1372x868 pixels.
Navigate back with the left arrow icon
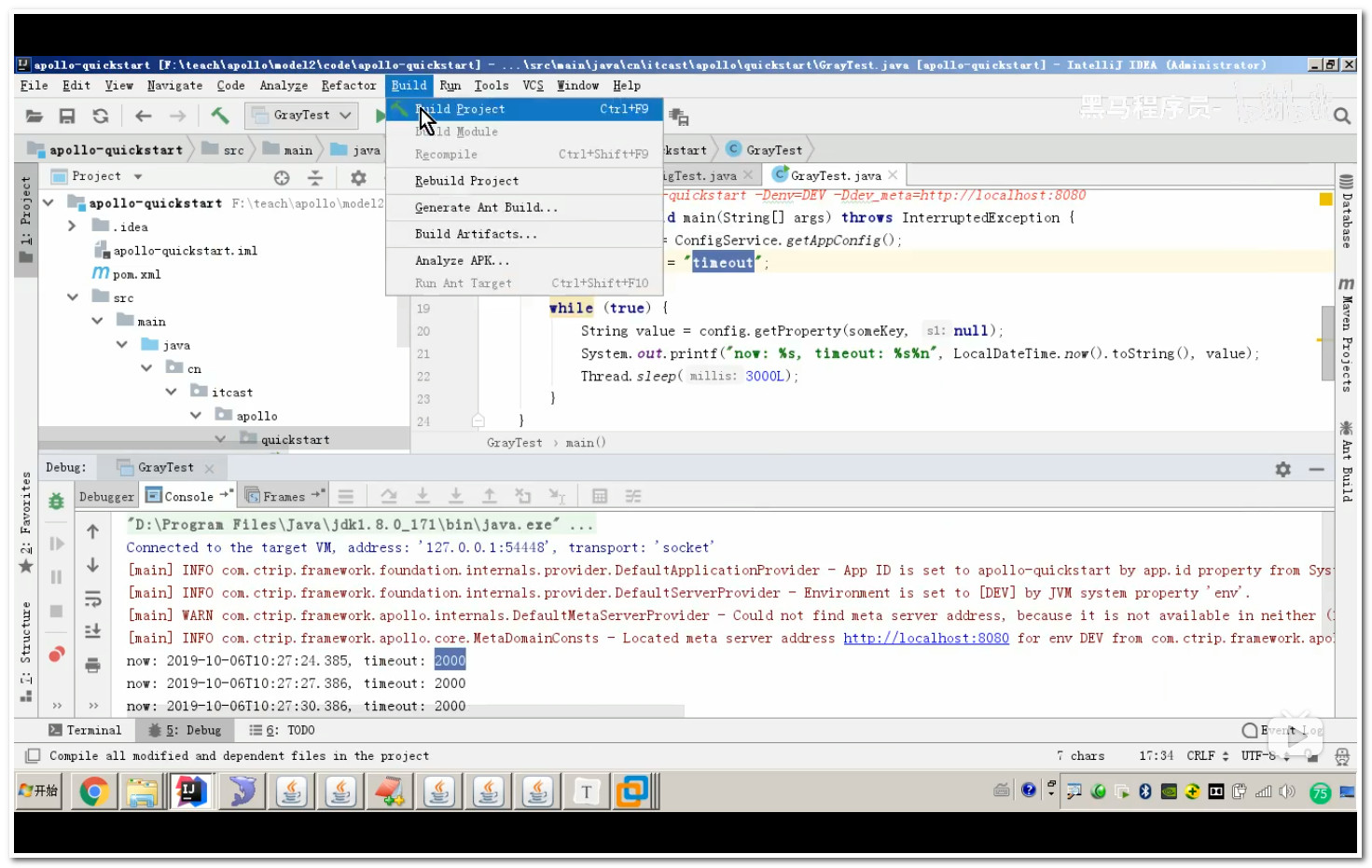(143, 116)
